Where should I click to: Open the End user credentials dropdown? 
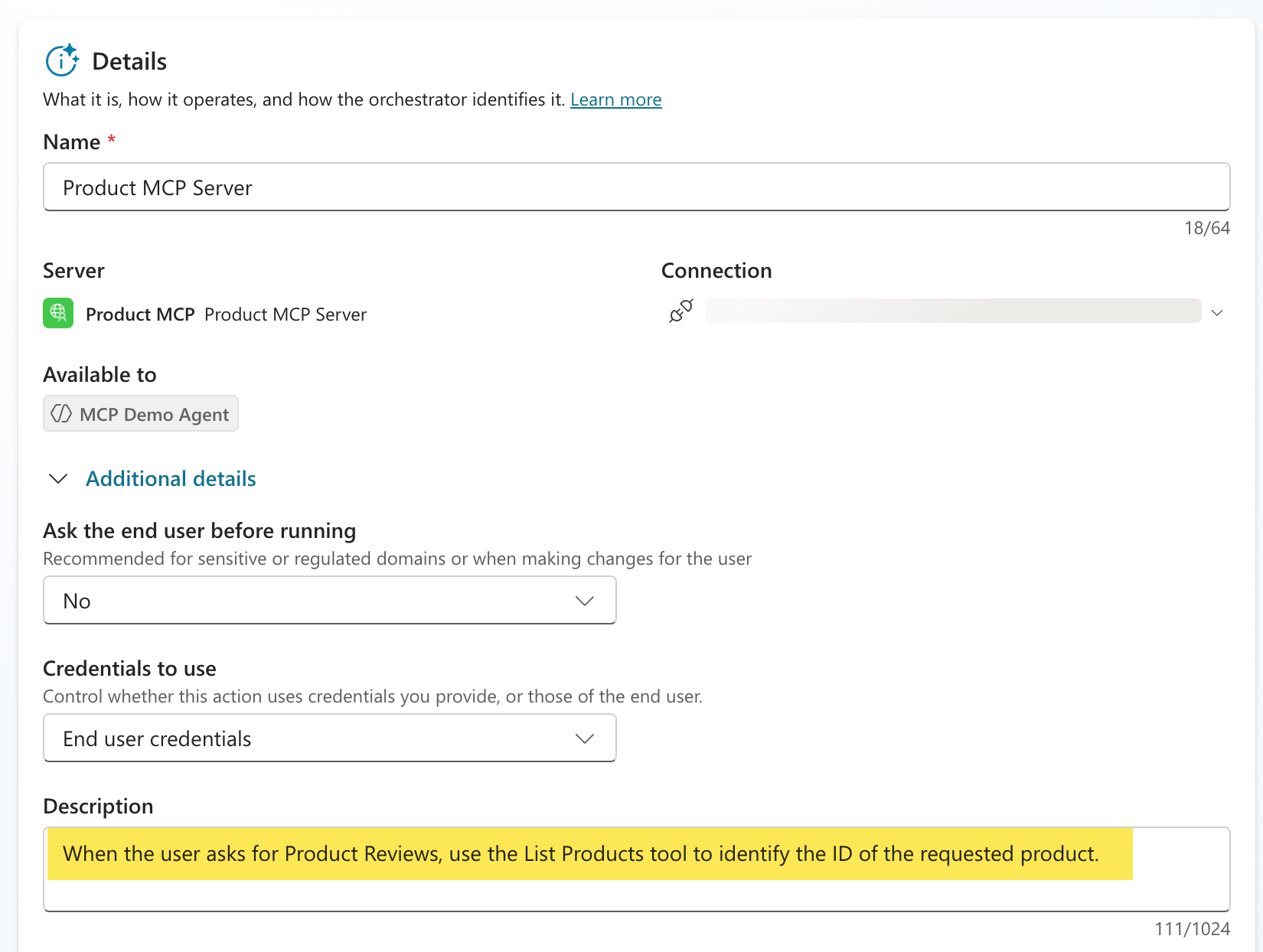[329, 738]
